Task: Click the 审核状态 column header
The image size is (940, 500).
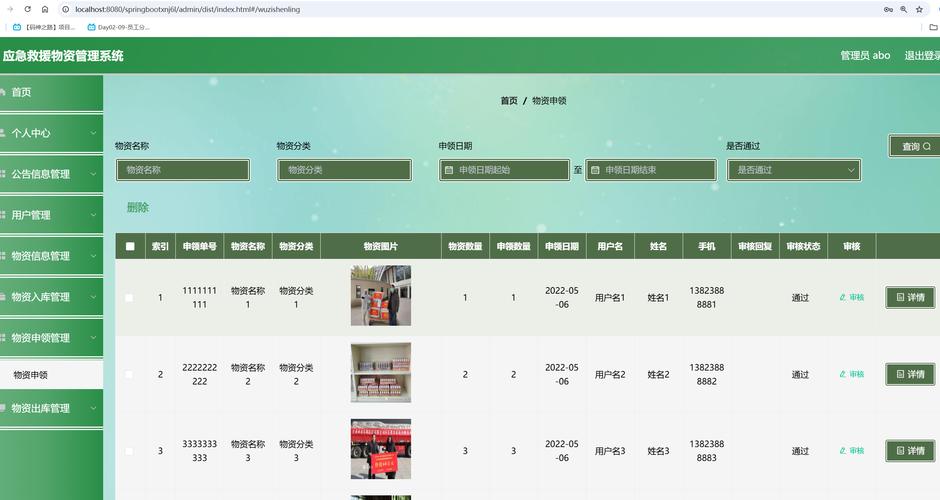Action: coord(803,246)
